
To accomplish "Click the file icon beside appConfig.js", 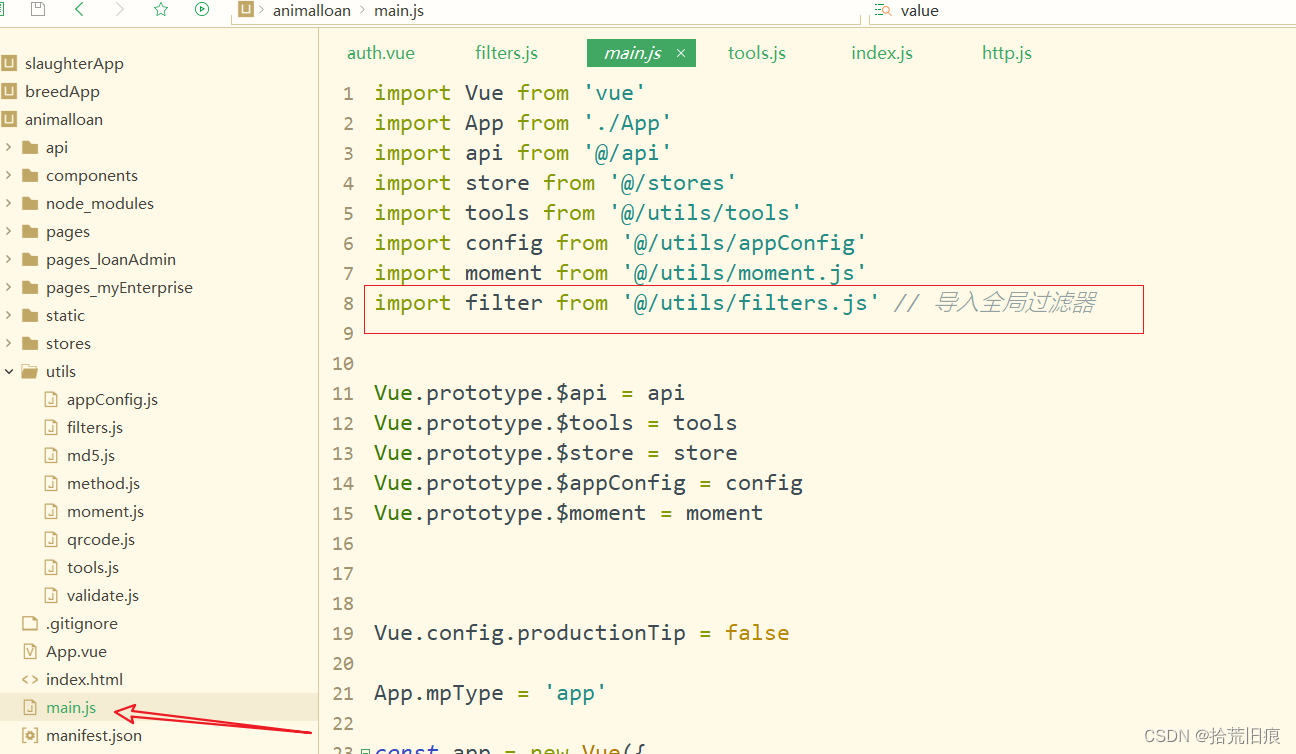I will [51, 399].
